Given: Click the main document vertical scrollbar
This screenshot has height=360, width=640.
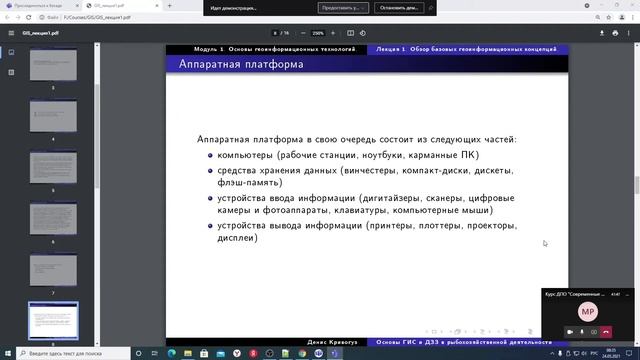Looking at the screenshot, I should (636, 186).
